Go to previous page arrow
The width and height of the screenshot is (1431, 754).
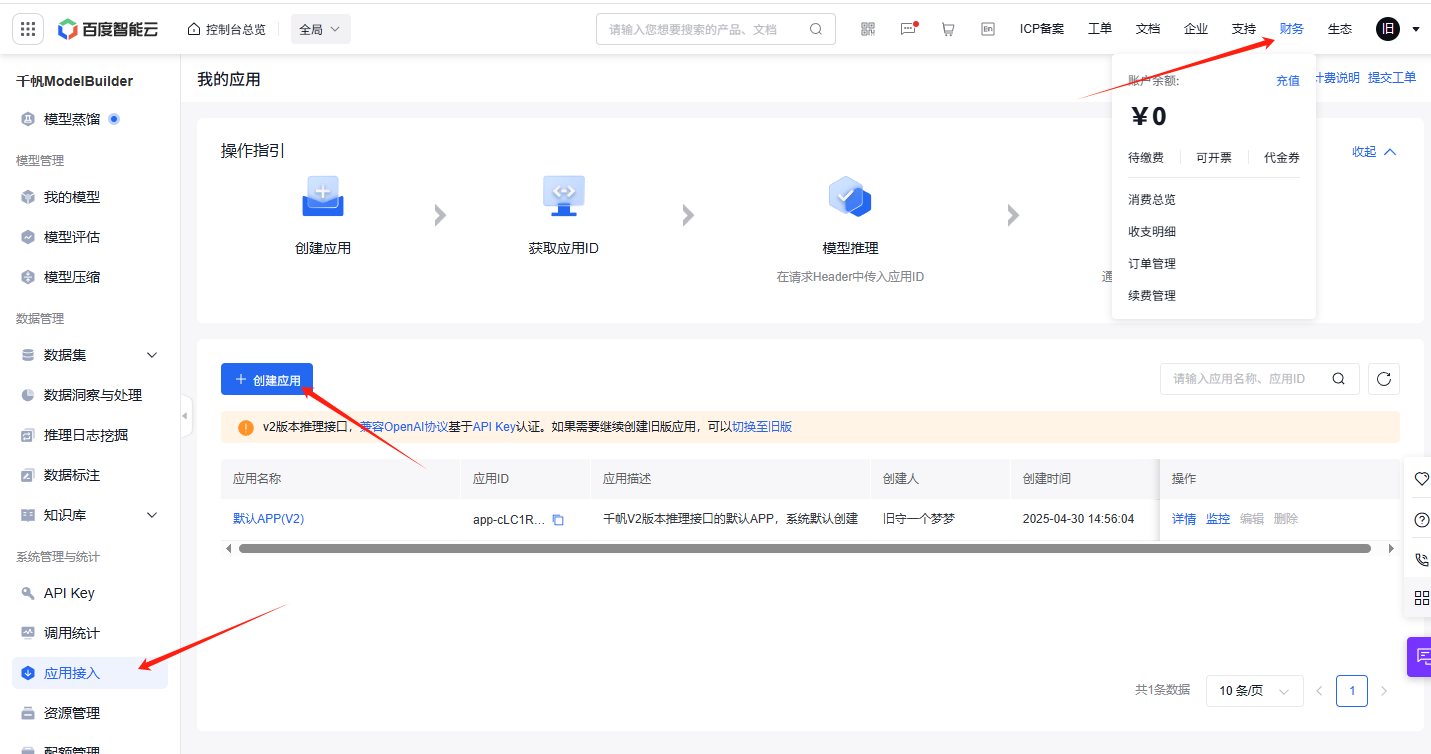pos(1320,691)
